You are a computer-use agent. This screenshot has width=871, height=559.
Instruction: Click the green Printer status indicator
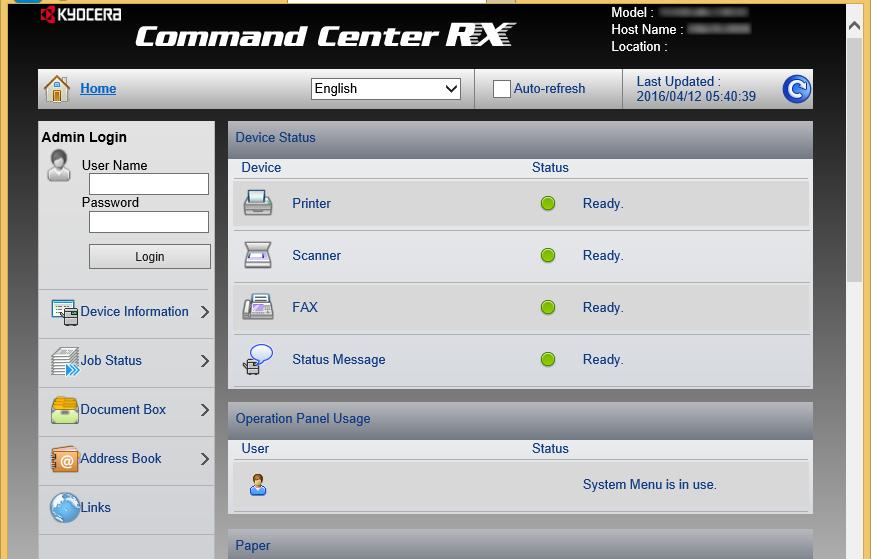pos(548,203)
